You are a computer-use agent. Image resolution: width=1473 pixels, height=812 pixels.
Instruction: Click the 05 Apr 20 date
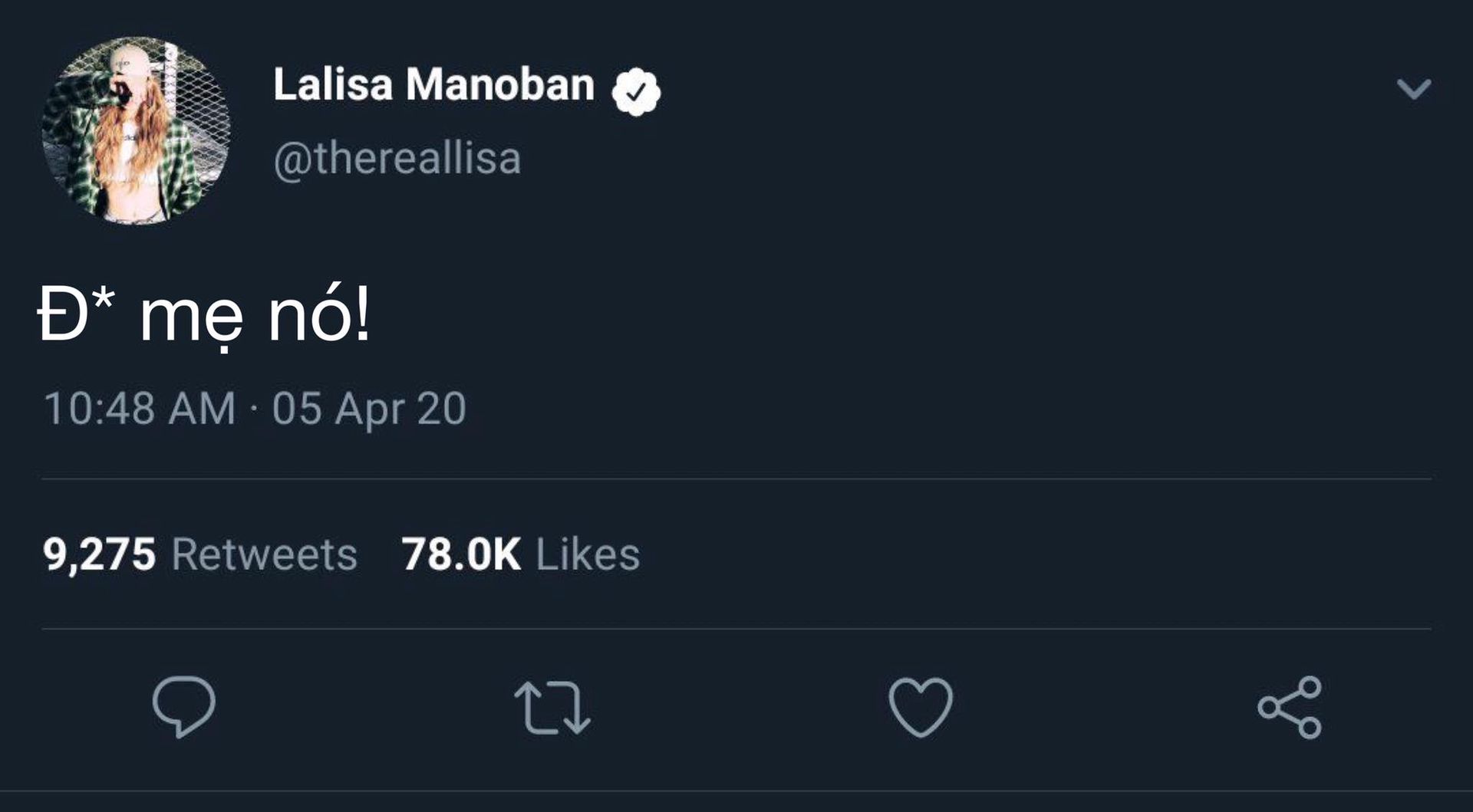[369, 408]
